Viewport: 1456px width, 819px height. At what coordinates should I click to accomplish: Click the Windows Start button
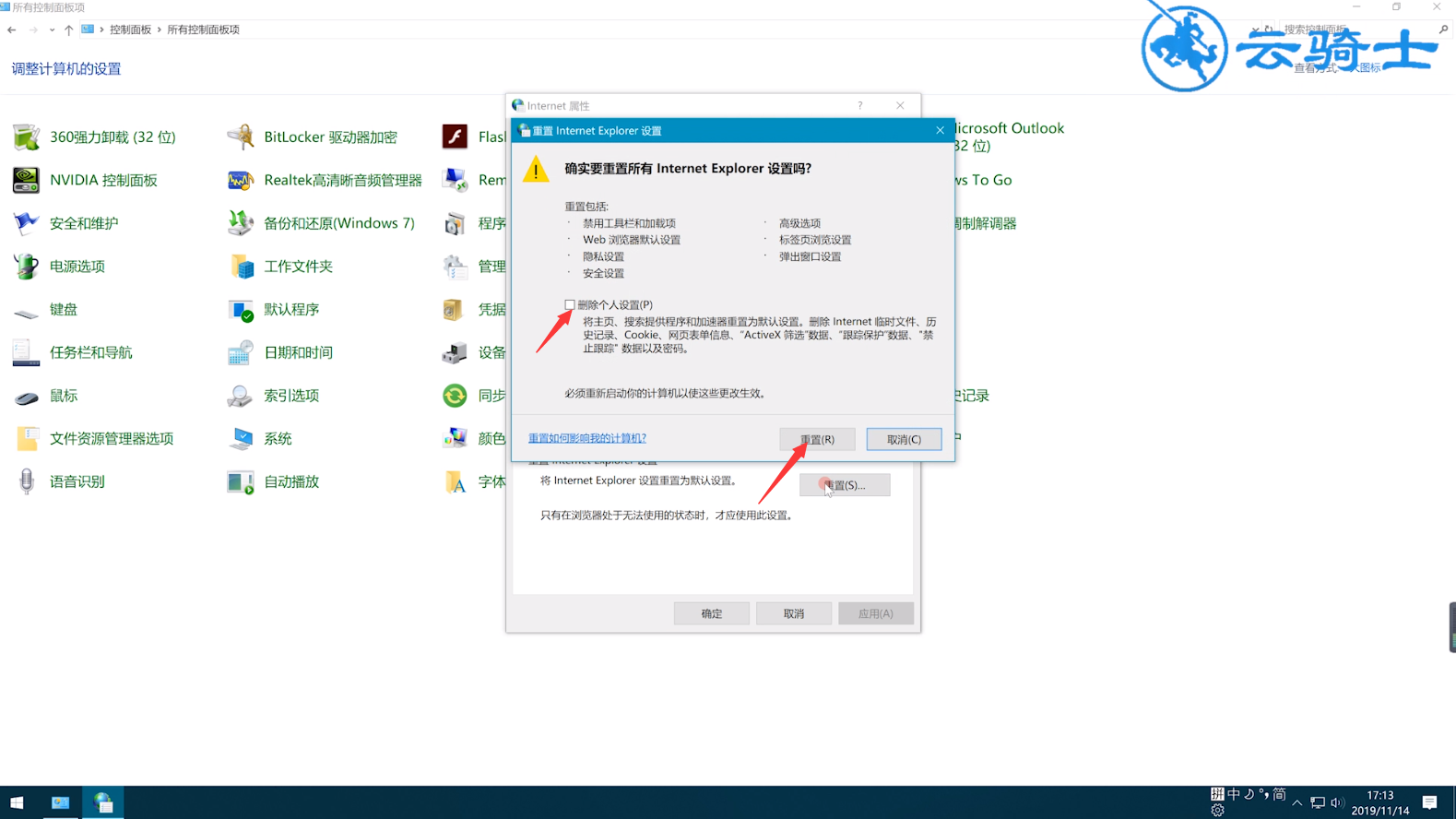tap(17, 802)
